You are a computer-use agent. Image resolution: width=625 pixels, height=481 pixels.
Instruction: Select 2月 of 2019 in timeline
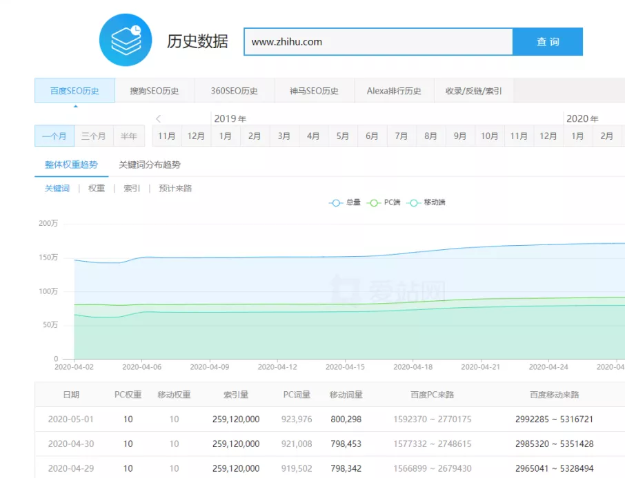255,136
